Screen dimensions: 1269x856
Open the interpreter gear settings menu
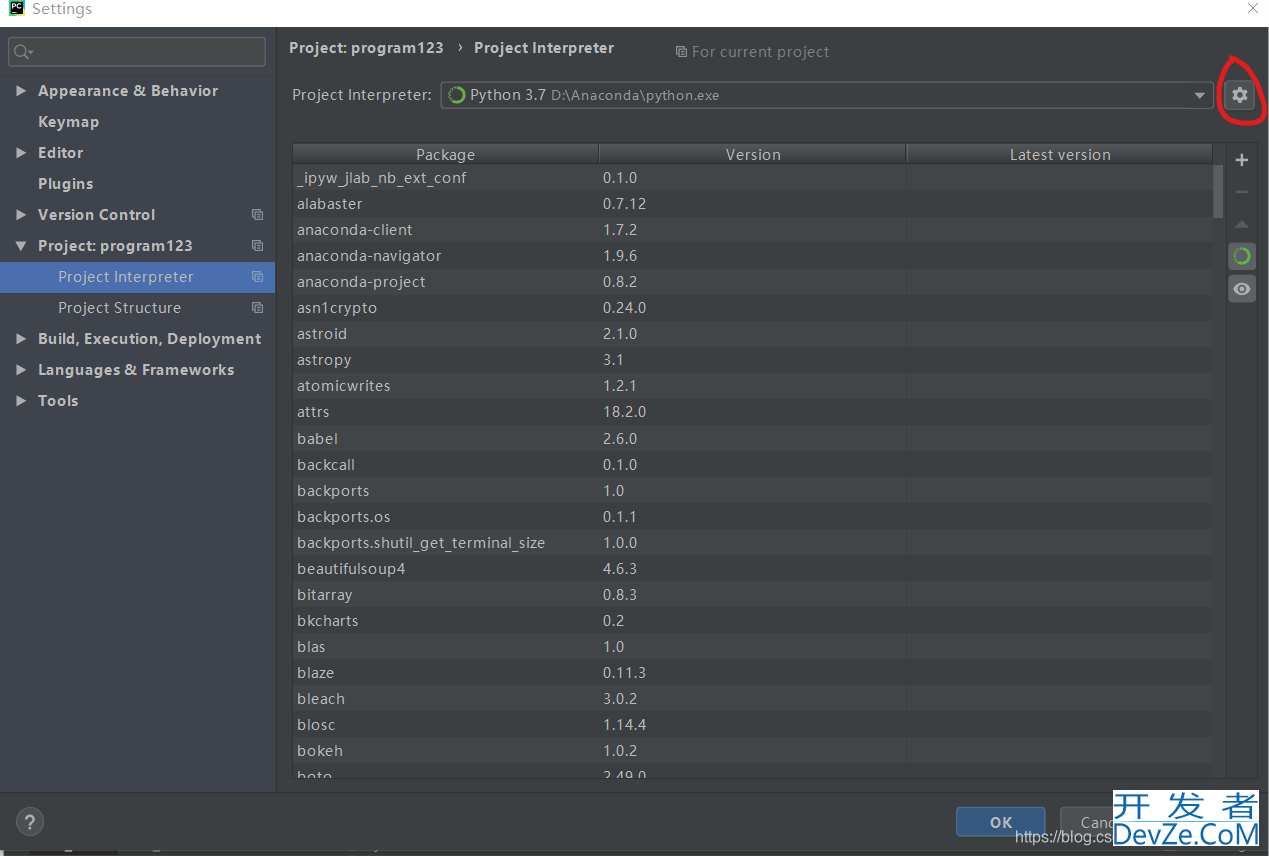coord(1240,95)
